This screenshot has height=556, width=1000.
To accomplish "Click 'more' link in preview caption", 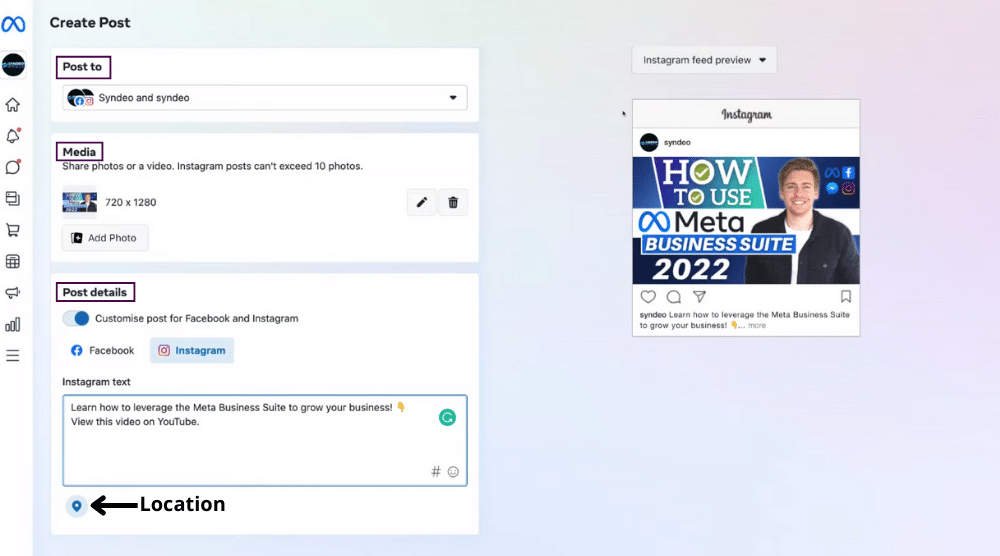I will (757, 325).
